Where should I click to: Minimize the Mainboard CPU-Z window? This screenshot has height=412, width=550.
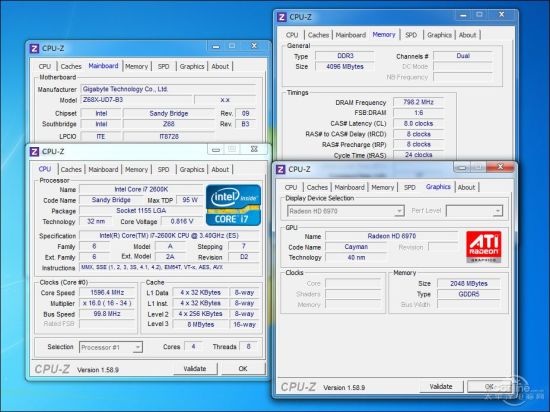(x=216, y=46)
